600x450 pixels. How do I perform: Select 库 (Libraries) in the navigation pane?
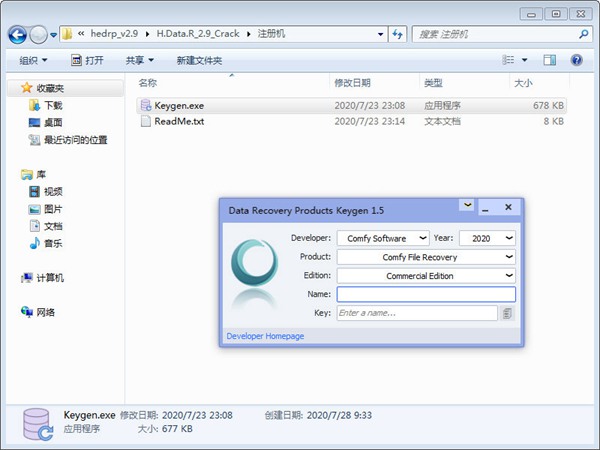[41, 175]
